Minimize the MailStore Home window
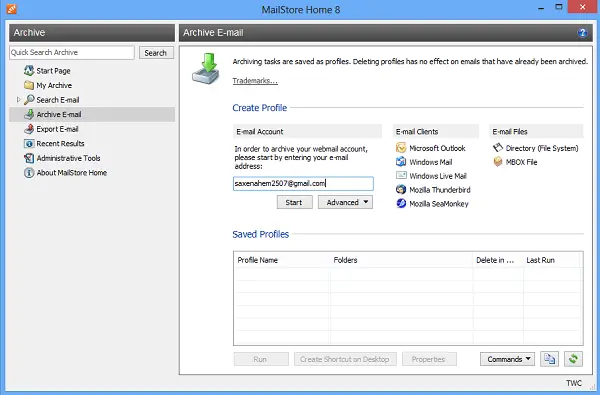 pyautogui.click(x=541, y=8)
